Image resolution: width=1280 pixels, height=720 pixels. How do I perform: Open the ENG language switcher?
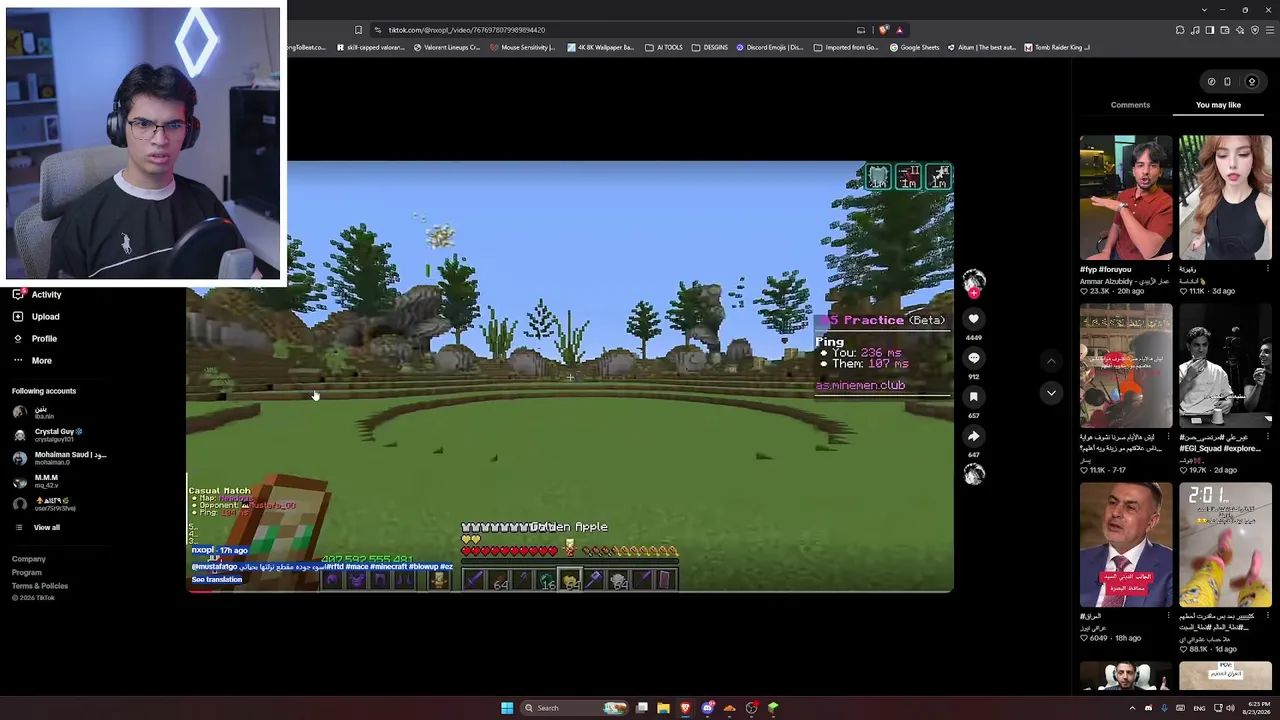click(x=1199, y=708)
